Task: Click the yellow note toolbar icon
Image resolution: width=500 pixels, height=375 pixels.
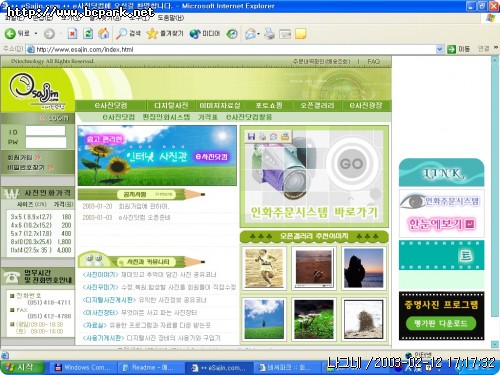Action: pos(301,34)
